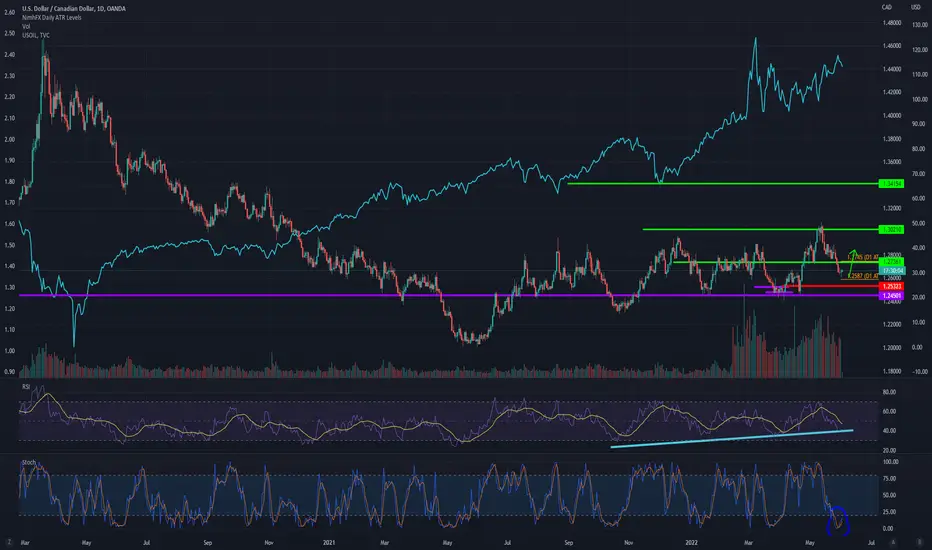The height and width of the screenshot is (550, 932).
Task: Click the 17:30:04 countdown price label
Action: [891, 271]
